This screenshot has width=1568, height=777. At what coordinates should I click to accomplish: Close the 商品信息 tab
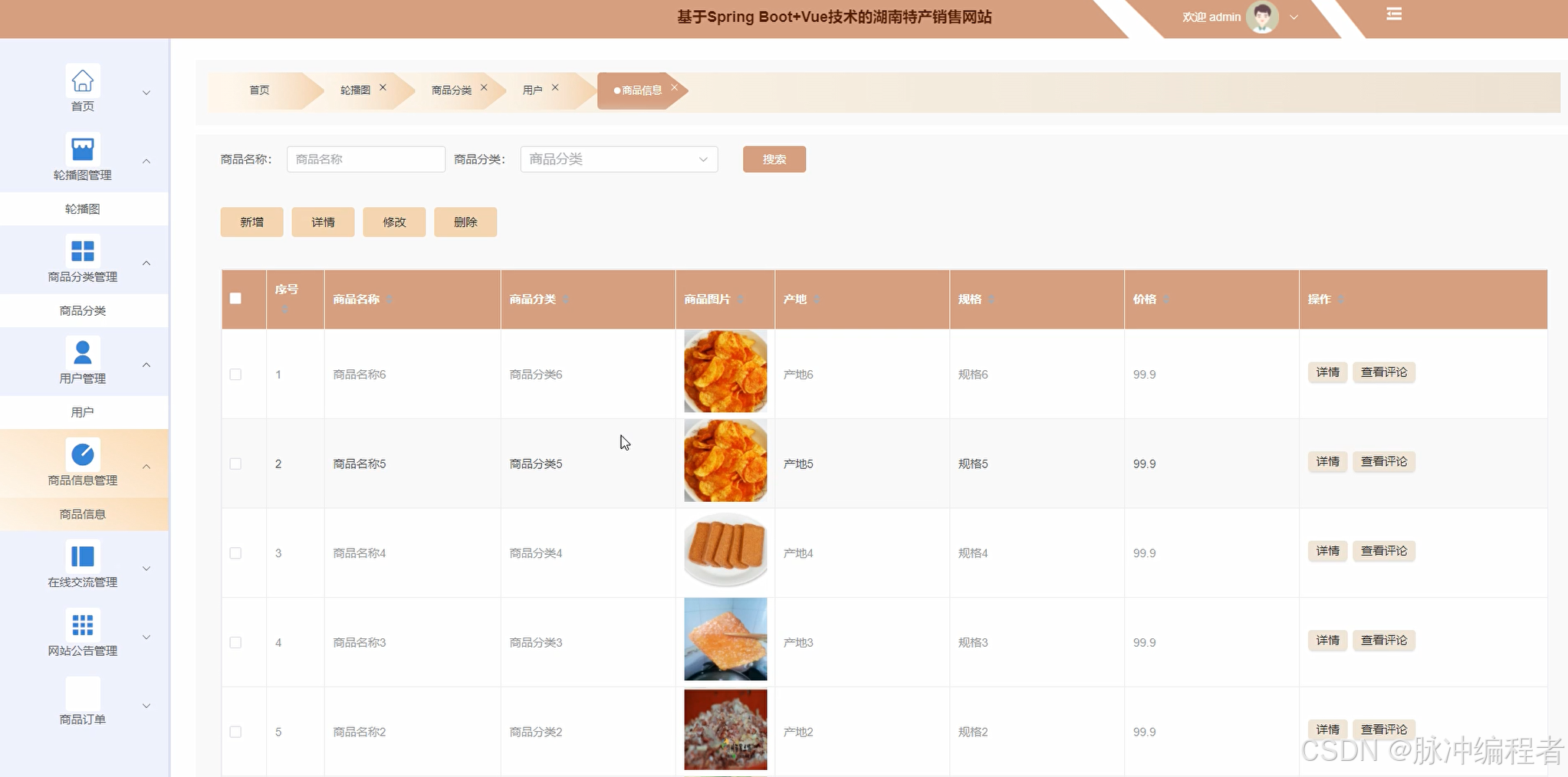pyautogui.click(x=675, y=87)
